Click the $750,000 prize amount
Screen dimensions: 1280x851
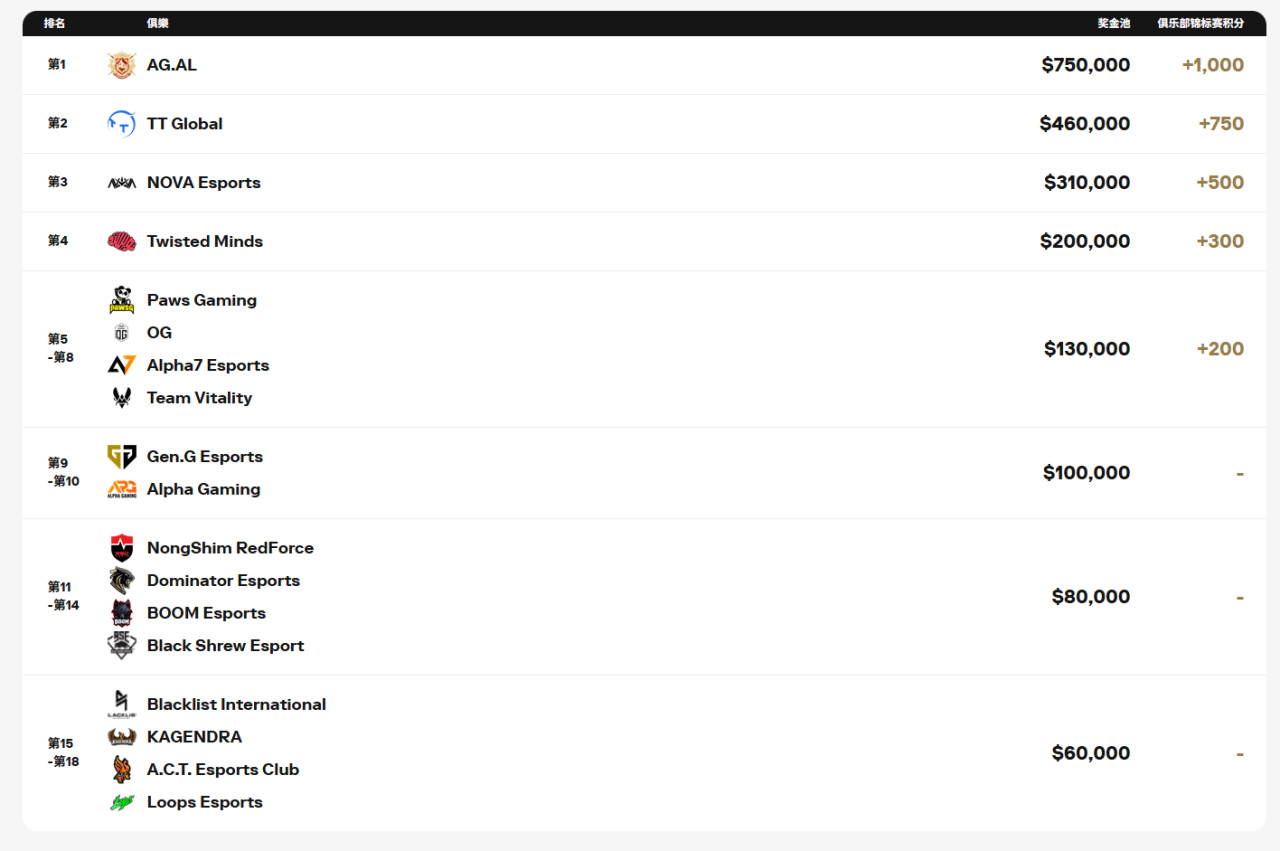tap(1085, 65)
